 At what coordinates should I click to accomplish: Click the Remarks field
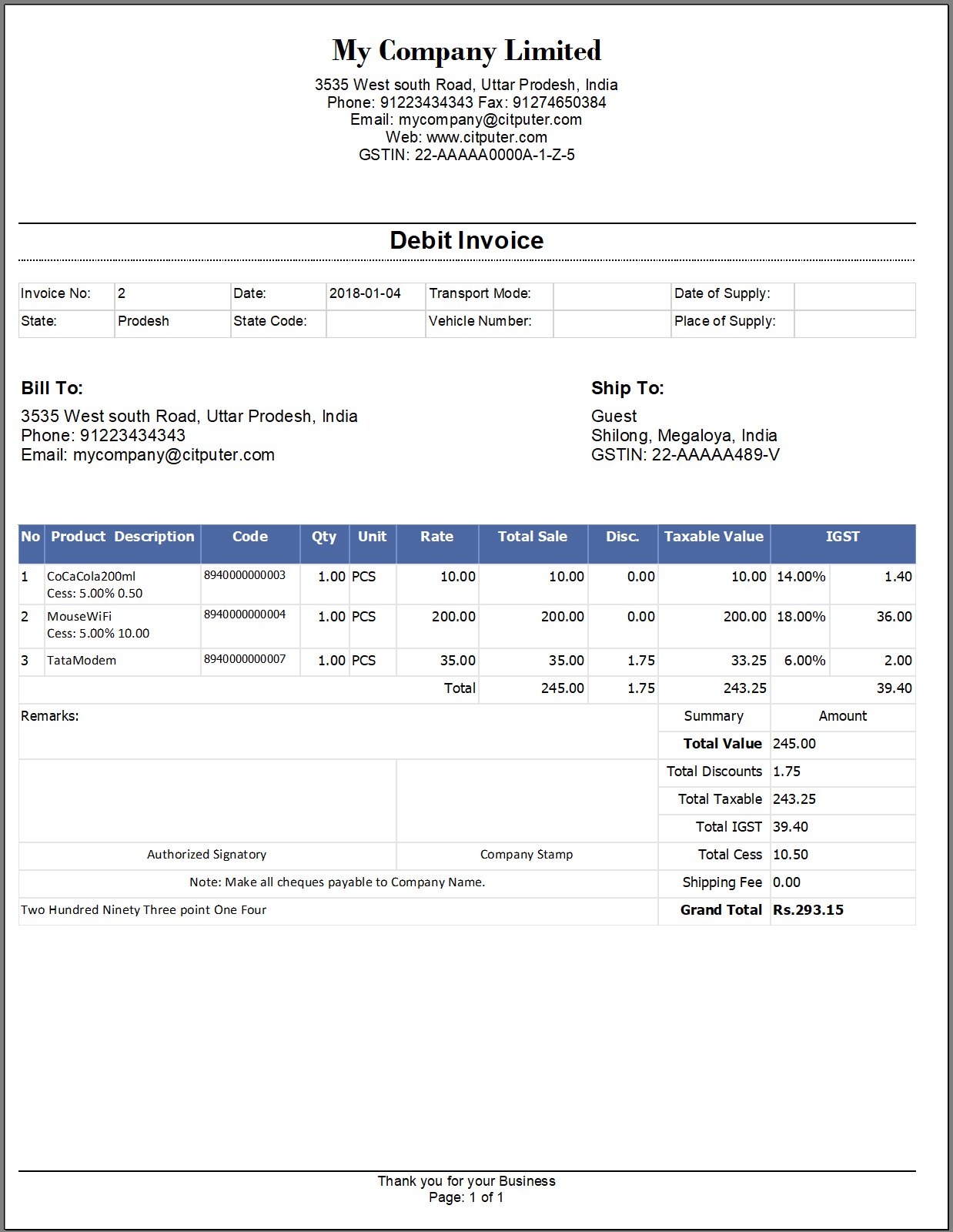pyautogui.click(x=338, y=731)
